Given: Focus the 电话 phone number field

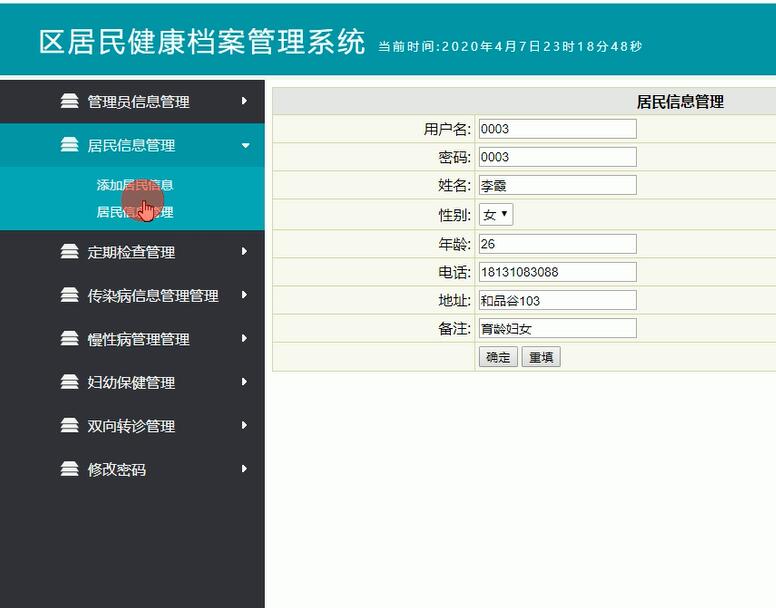Looking at the screenshot, I should coord(557,272).
